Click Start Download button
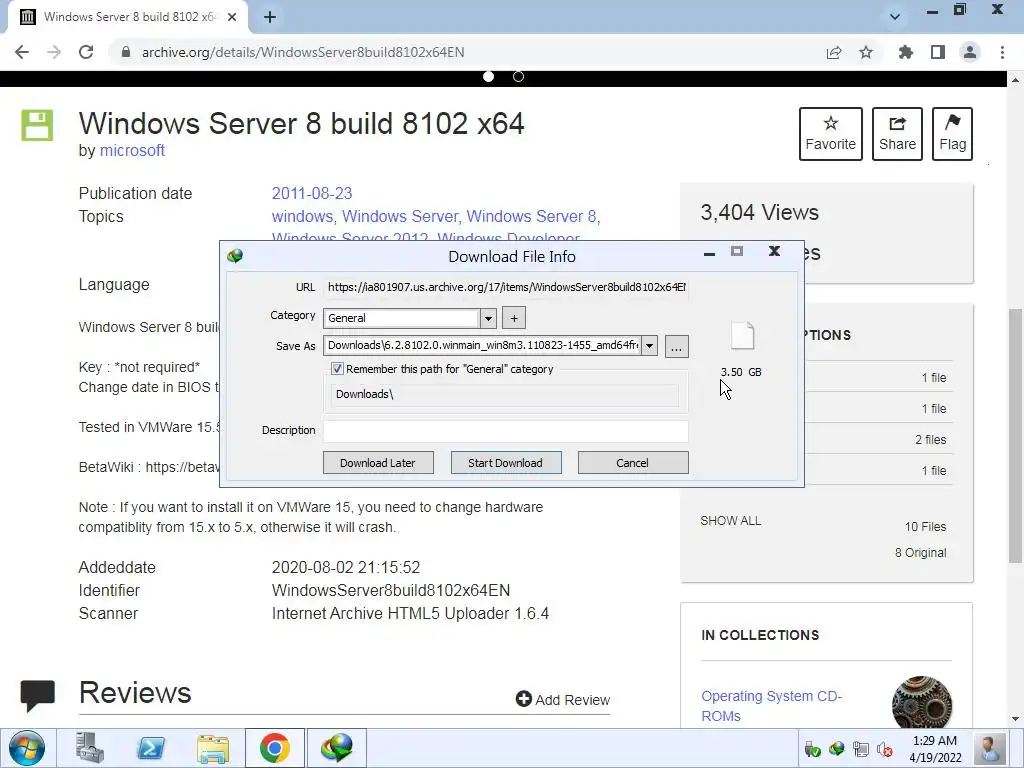Screen dimensions: 1024x768 pos(506,462)
